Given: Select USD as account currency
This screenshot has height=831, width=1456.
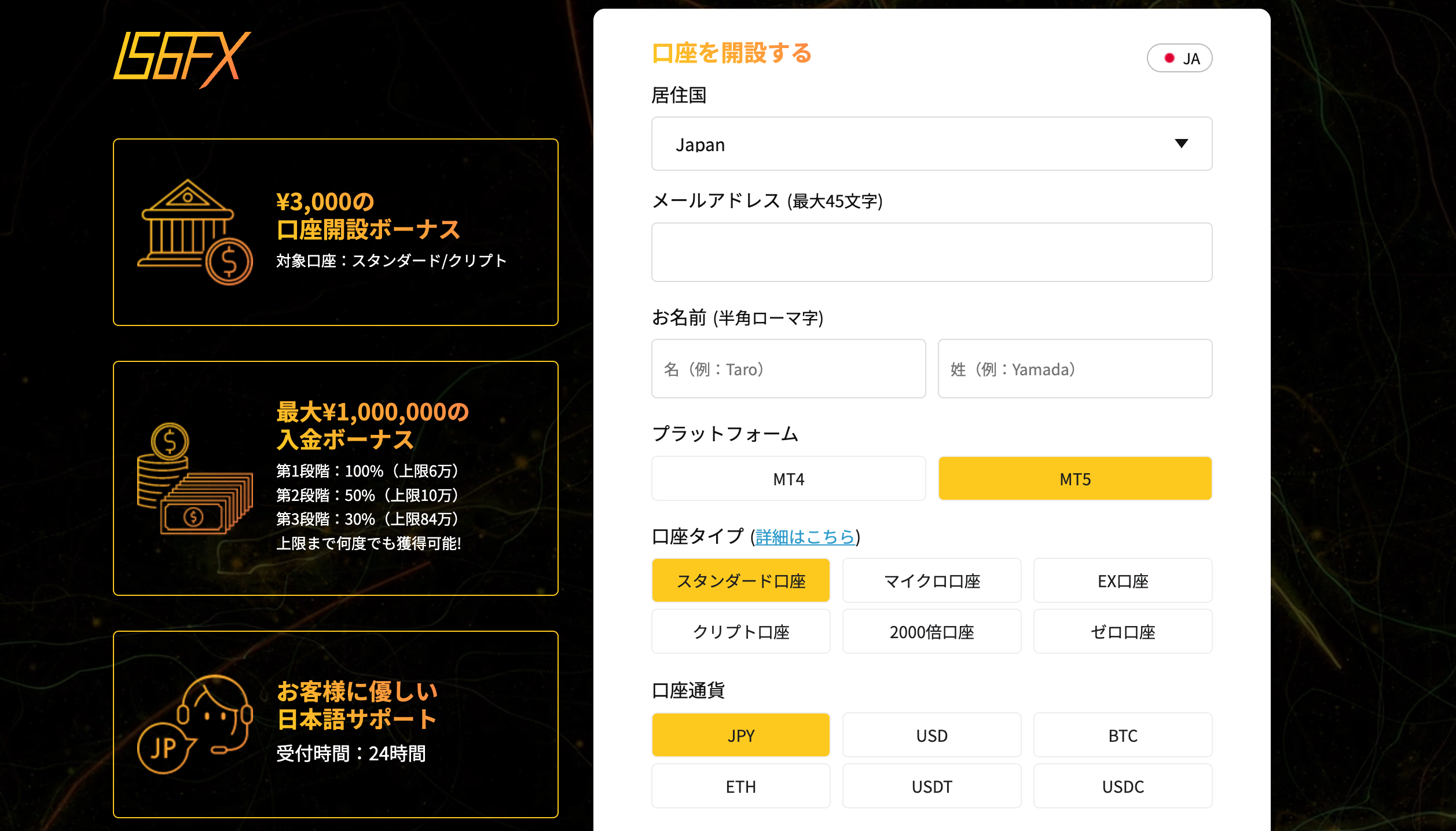Looking at the screenshot, I should tap(931, 735).
